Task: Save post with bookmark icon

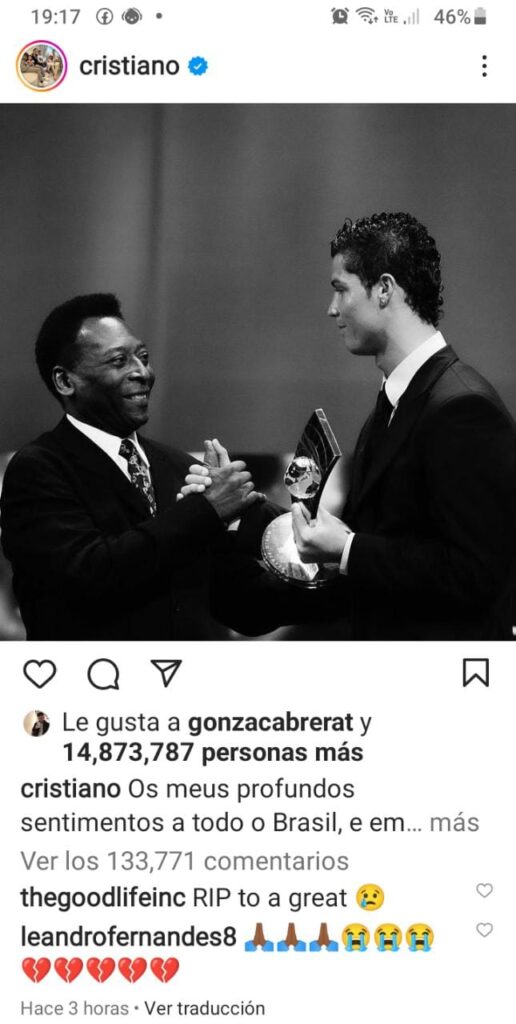Action: point(476,672)
